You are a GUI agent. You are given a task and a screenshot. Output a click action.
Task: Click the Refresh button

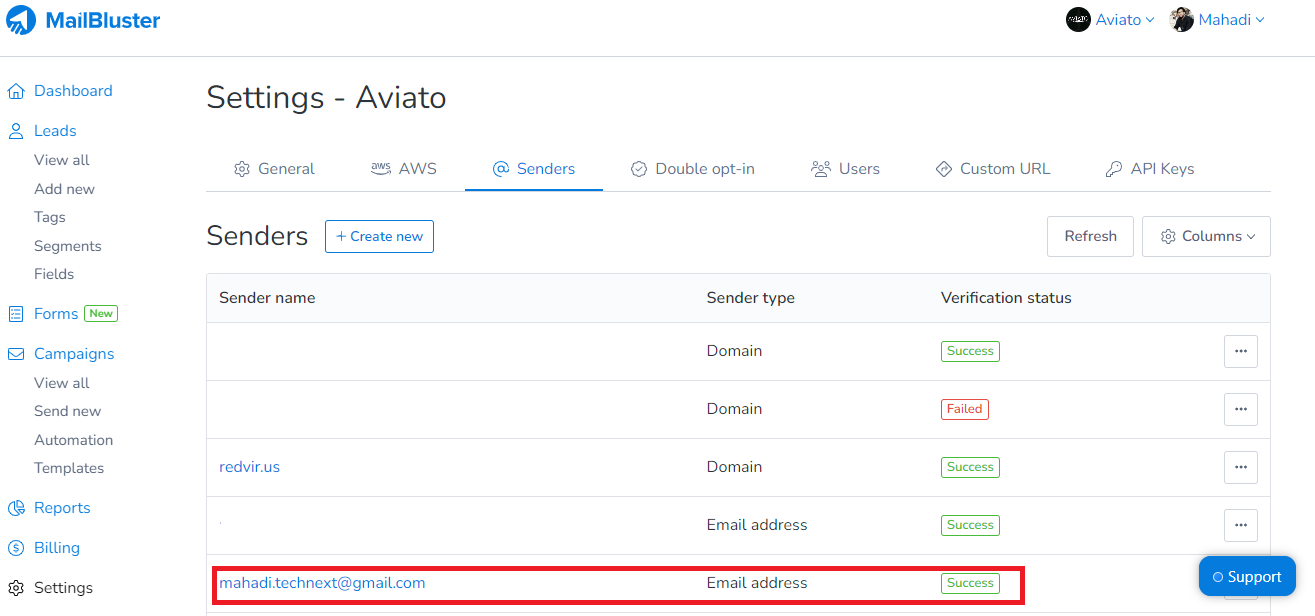click(1090, 237)
